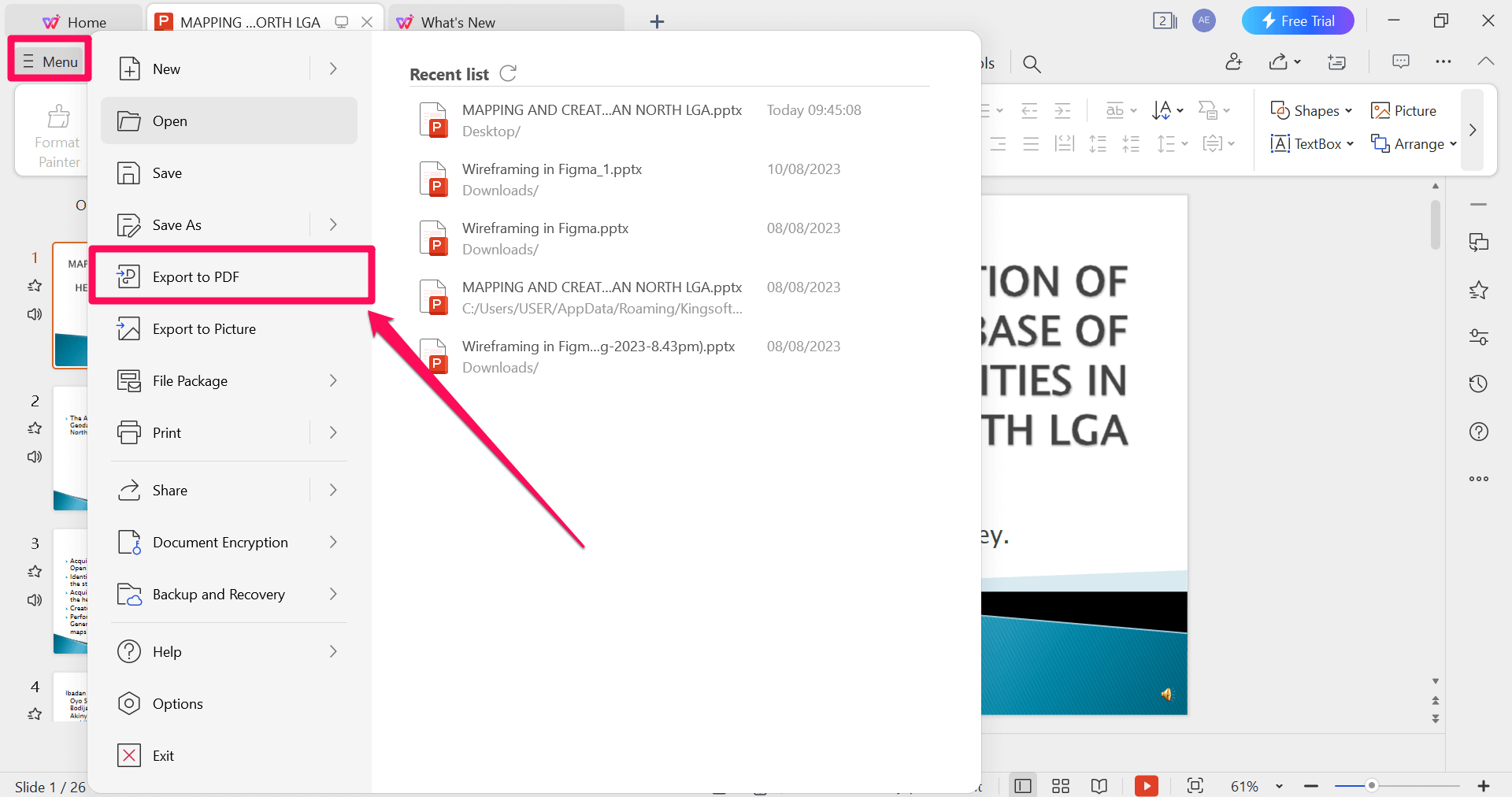Toggle the favorite star on slide 3
This screenshot has height=797, width=1512.
pos(34,572)
